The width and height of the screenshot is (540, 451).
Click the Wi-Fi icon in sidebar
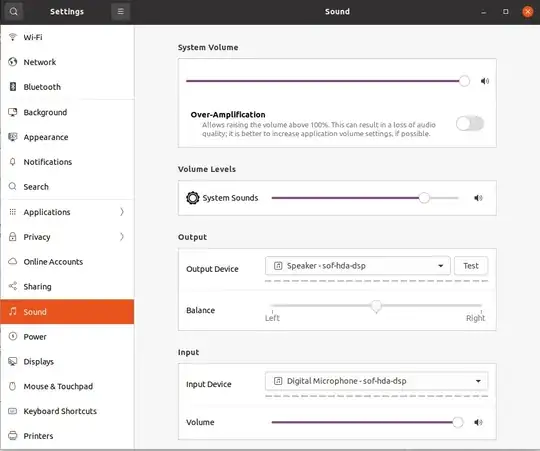click(13, 37)
